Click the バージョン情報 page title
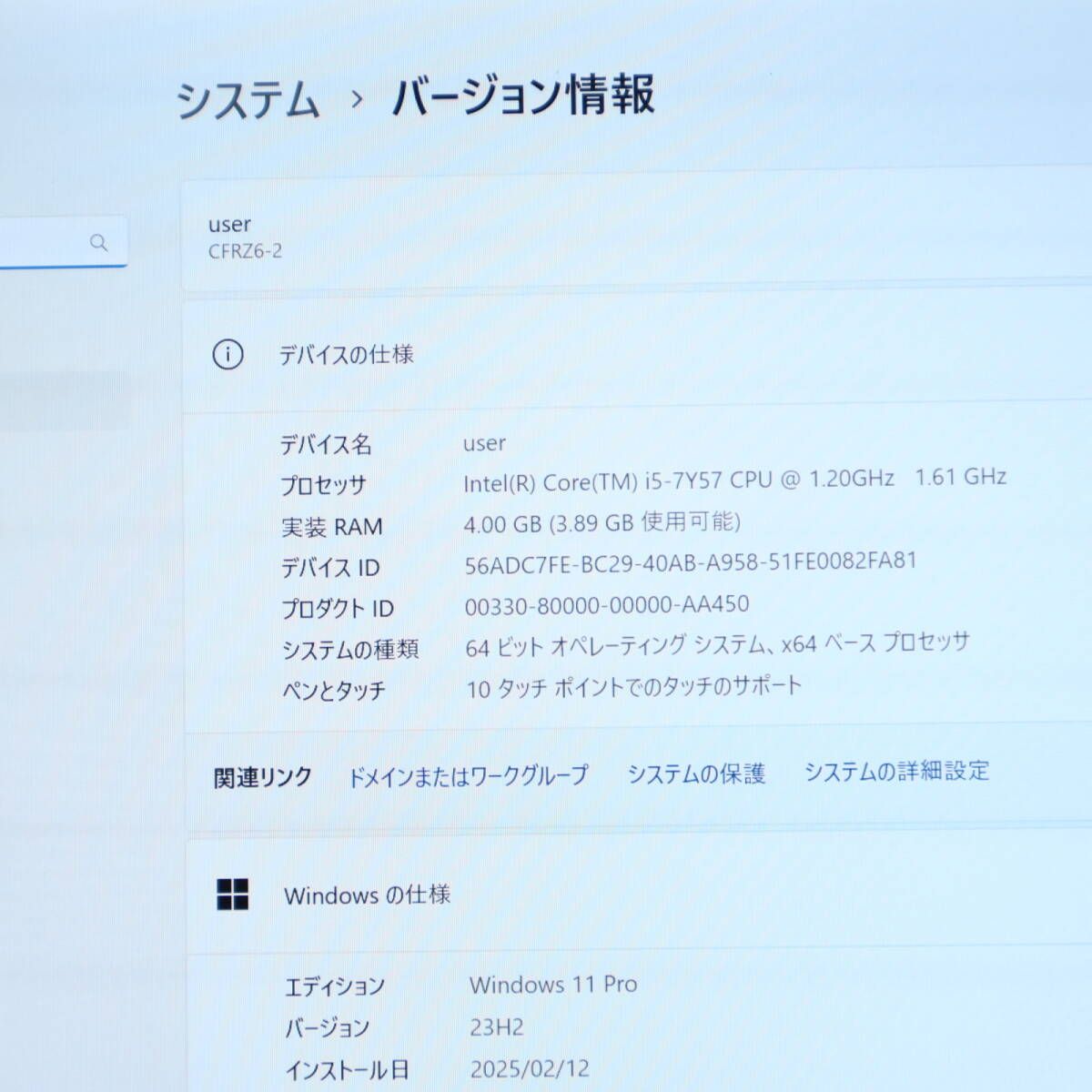1092x1092 pixels. coord(523,96)
